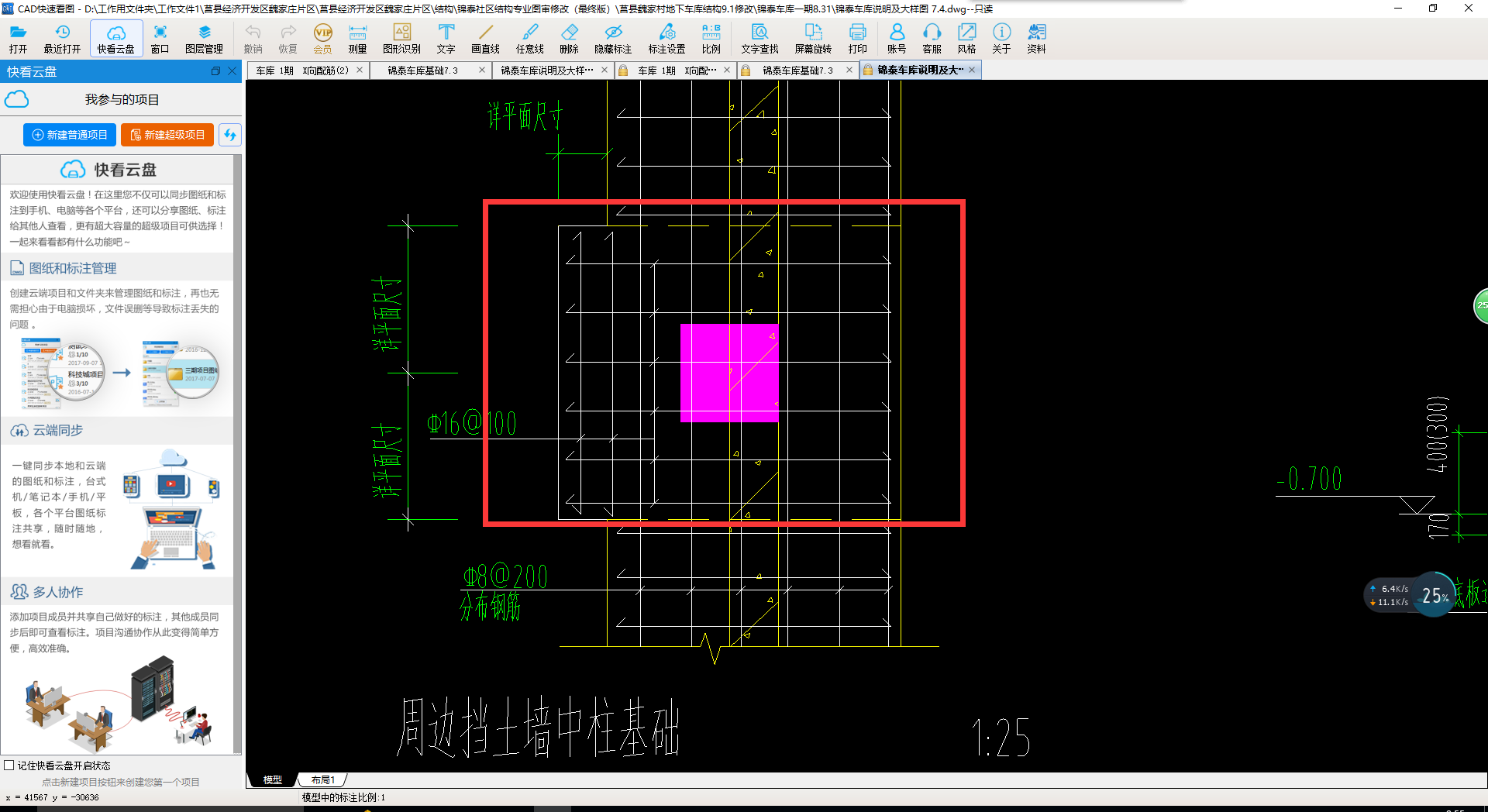Screen dimensions: 1488x812
Task: Click 新建超级项目 new super project button
Action: tap(167, 135)
